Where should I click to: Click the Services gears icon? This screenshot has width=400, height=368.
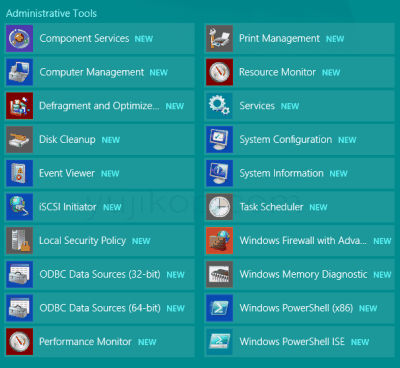pyautogui.click(x=219, y=106)
